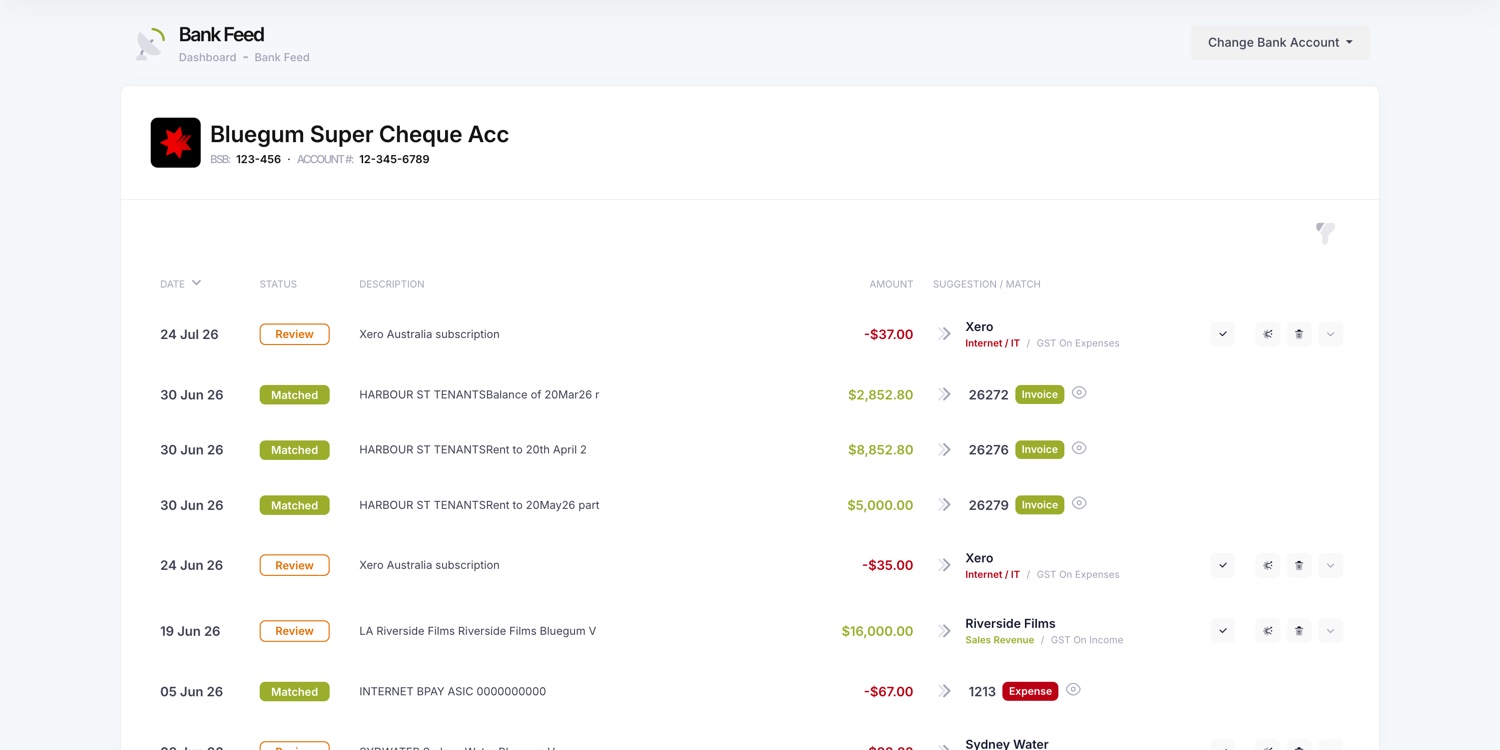This screenshot has width=1500, height=750.
Task: Click the Review badge on the 24 Jun row
Action: pyautogui.click(x=294, y=565)
